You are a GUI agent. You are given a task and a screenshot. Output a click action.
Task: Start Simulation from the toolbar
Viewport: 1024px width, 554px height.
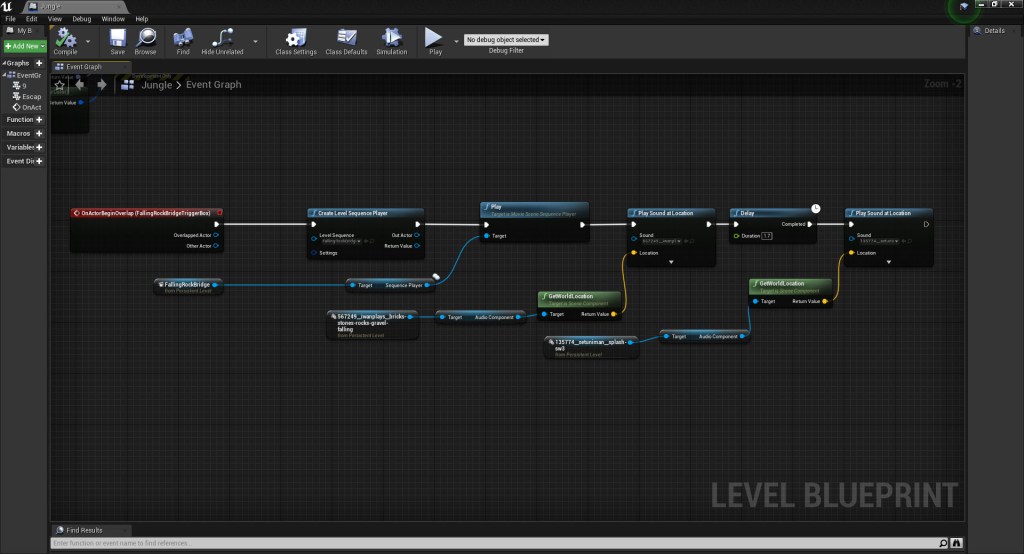(x=392, y=38)
